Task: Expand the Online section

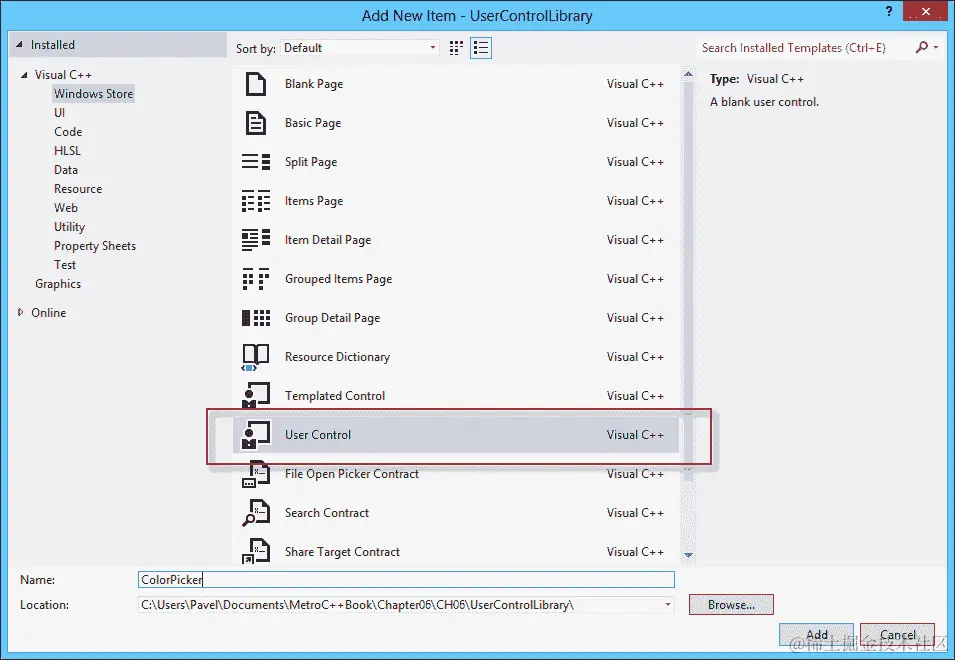Action: tap(20, 312)
